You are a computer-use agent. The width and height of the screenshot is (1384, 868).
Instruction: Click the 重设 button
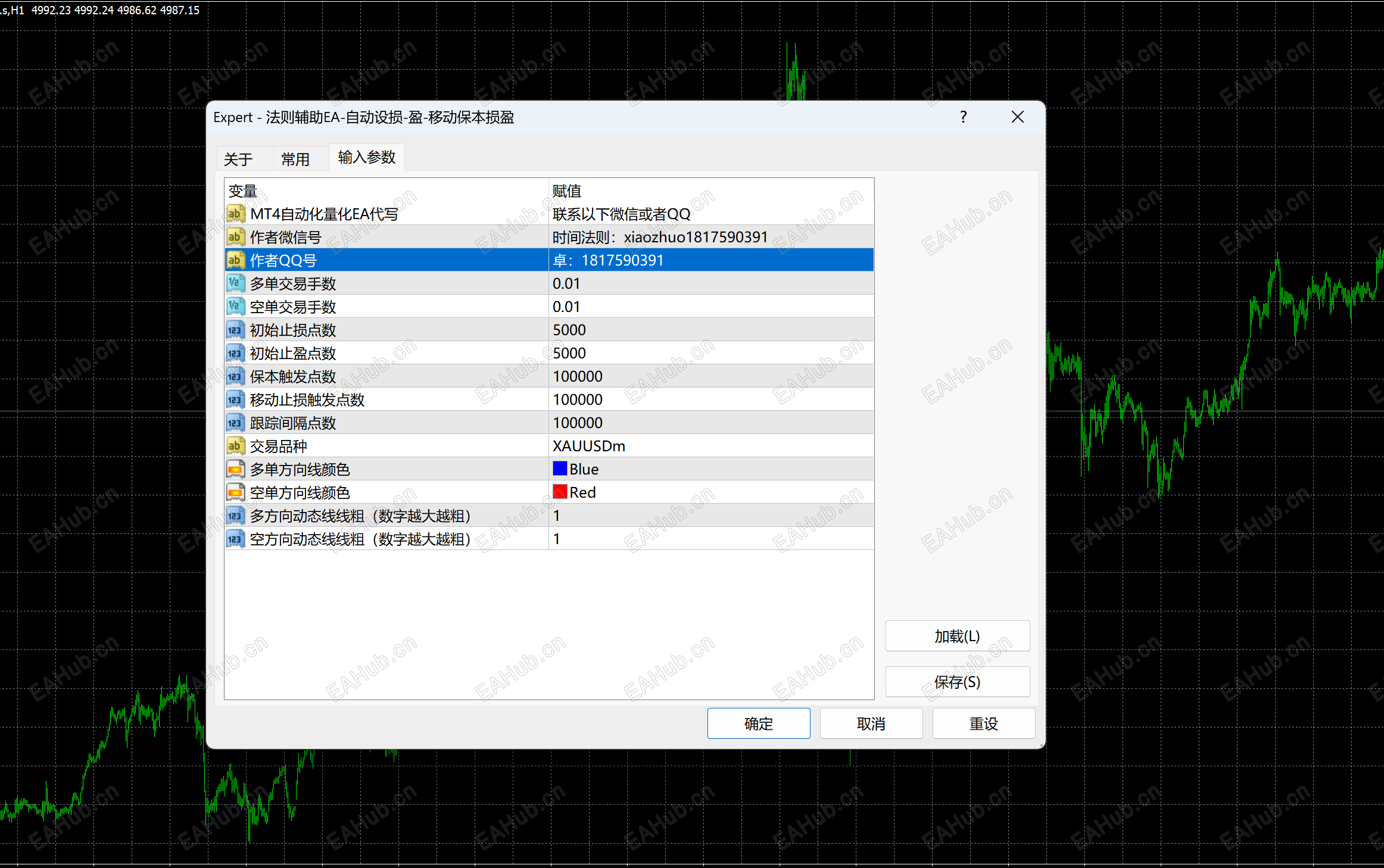[983, 723]
